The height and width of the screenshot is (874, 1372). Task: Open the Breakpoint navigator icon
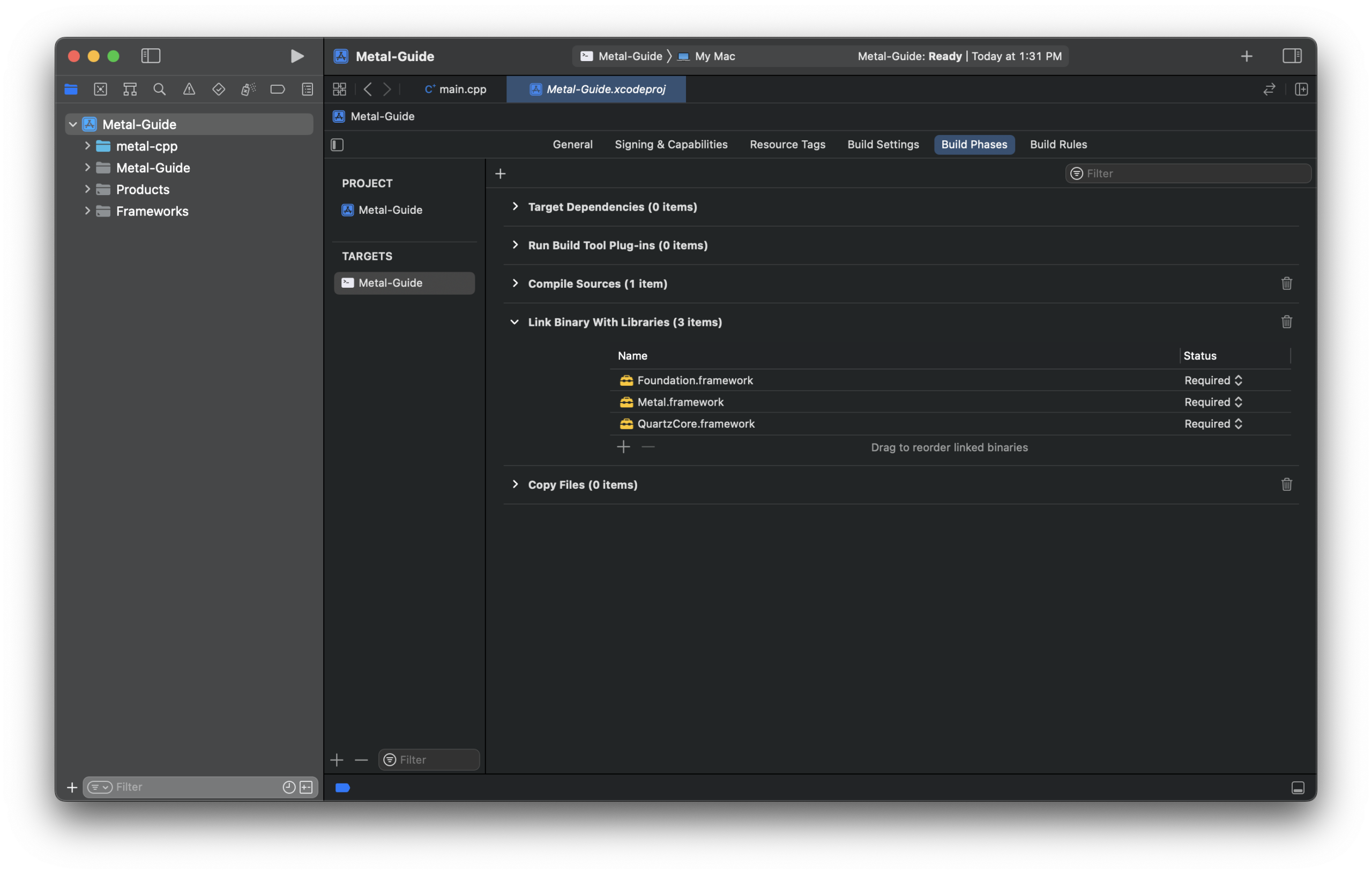(278, 89)
